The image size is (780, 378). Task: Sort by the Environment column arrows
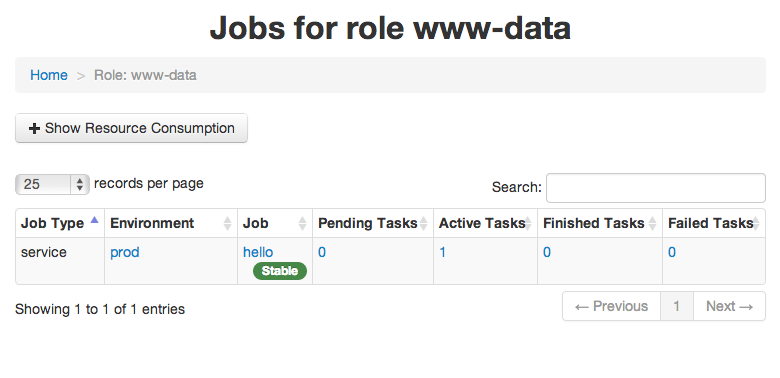[227, 223]
